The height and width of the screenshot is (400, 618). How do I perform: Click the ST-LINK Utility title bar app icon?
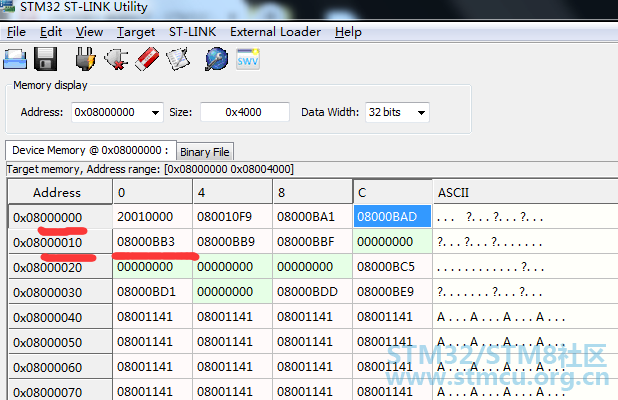7,6
